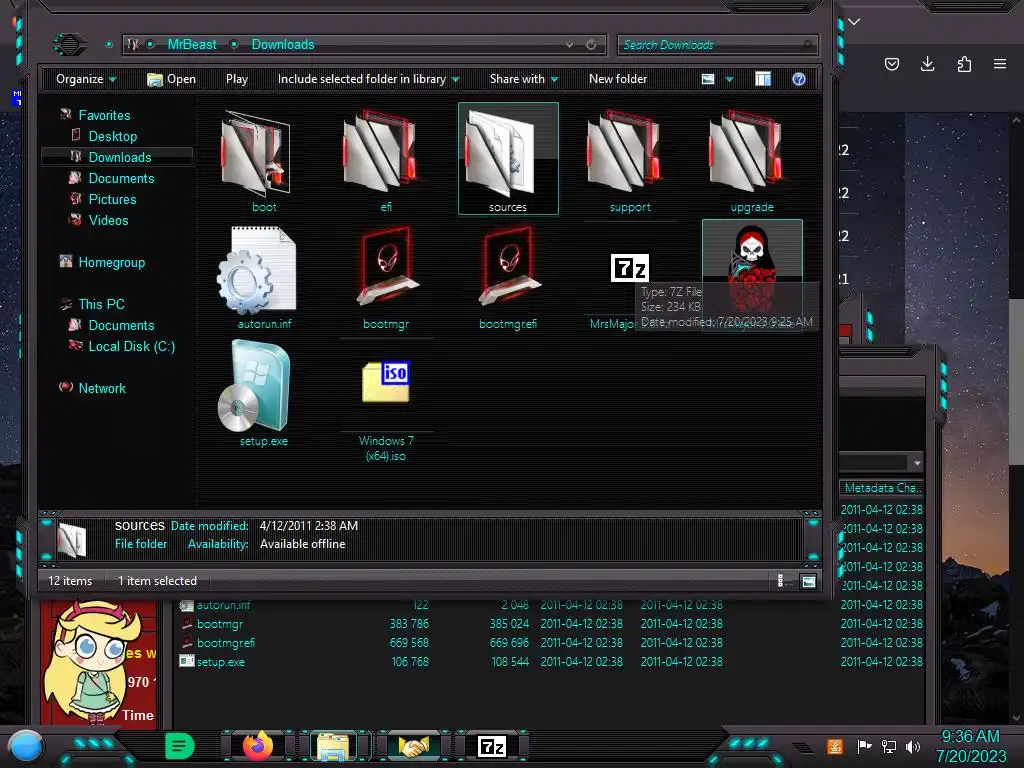The image size is (1024, 768).
Task: Open the upgrade folder
Action: [752, 161]
